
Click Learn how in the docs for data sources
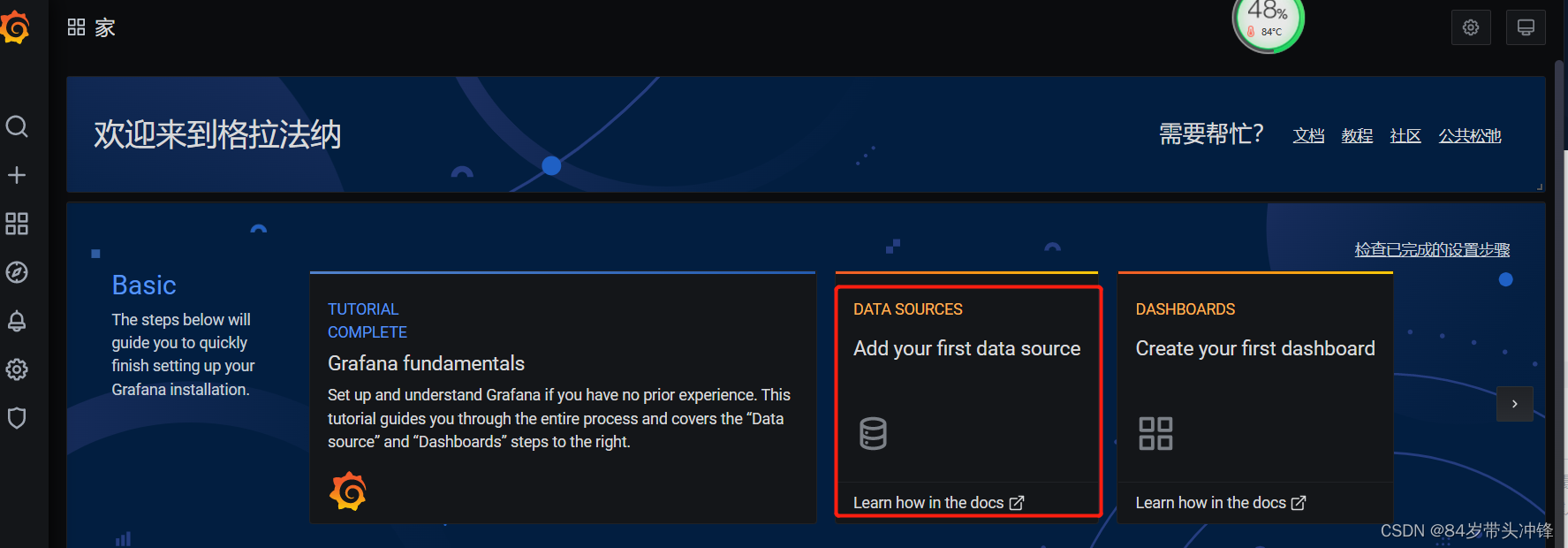[x=938, y=503]
